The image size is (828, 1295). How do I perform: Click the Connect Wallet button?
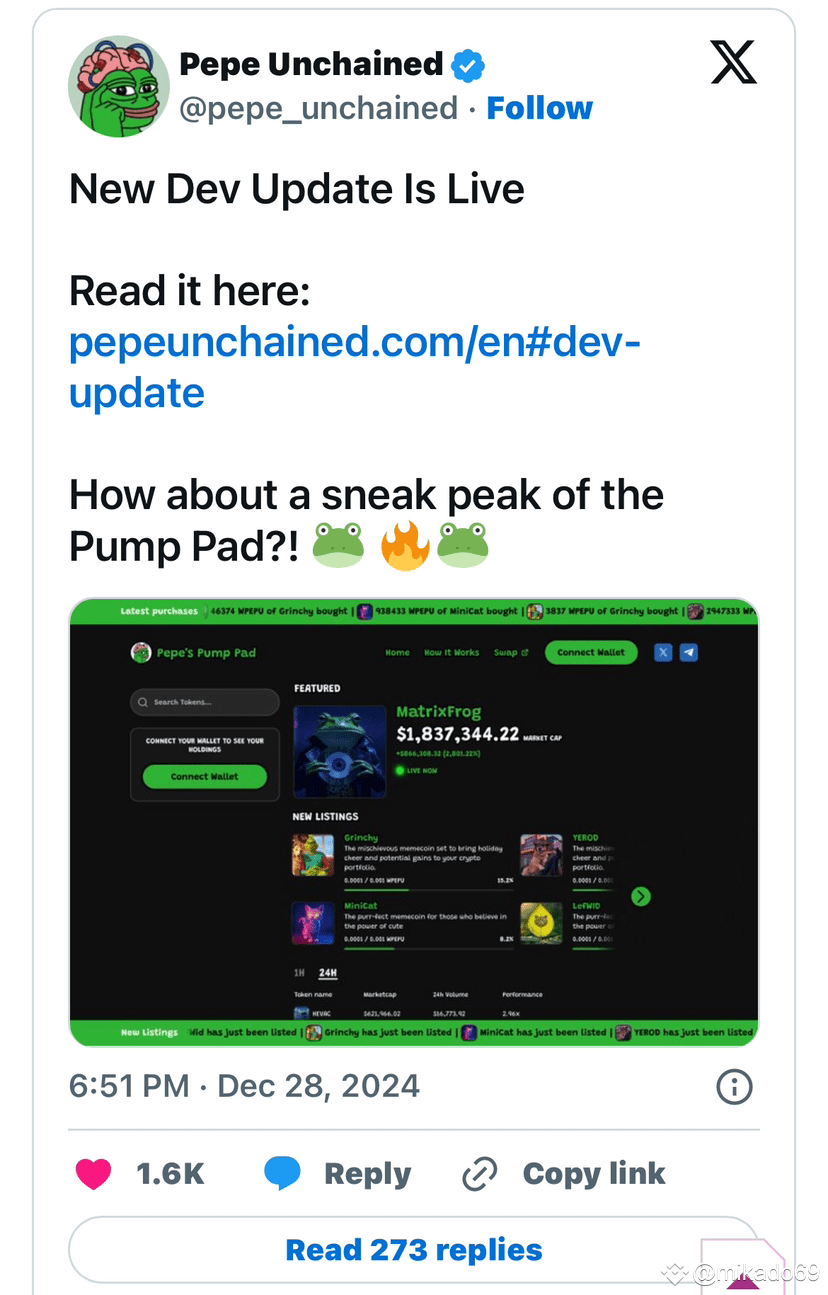(593, 652)
